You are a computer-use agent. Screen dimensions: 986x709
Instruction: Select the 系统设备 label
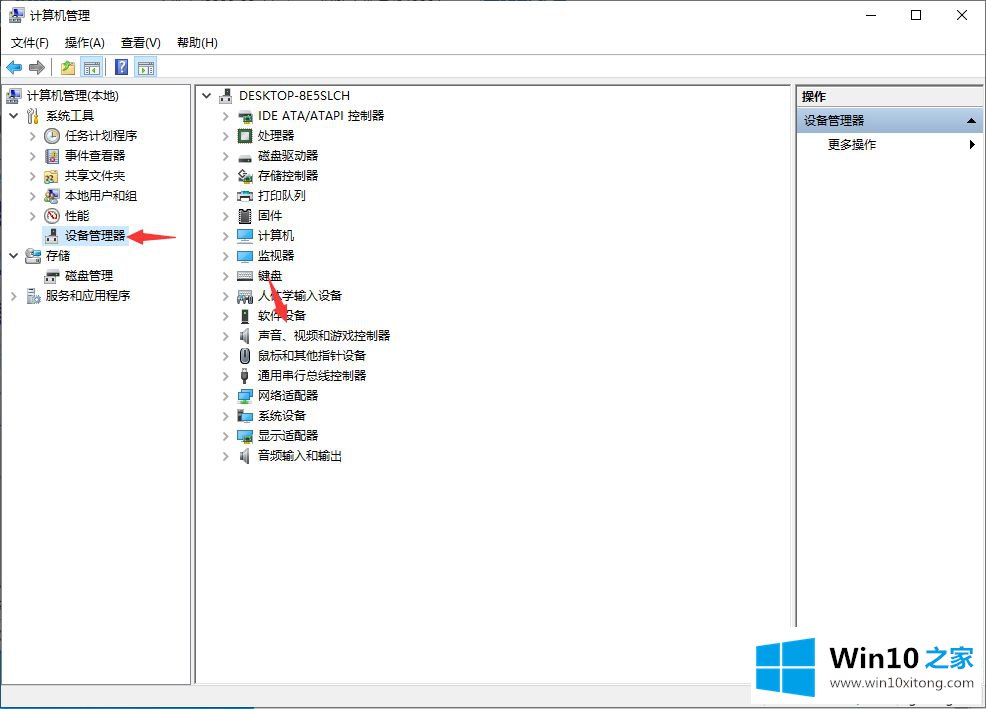pyautogui.click(x=282, y=416)
